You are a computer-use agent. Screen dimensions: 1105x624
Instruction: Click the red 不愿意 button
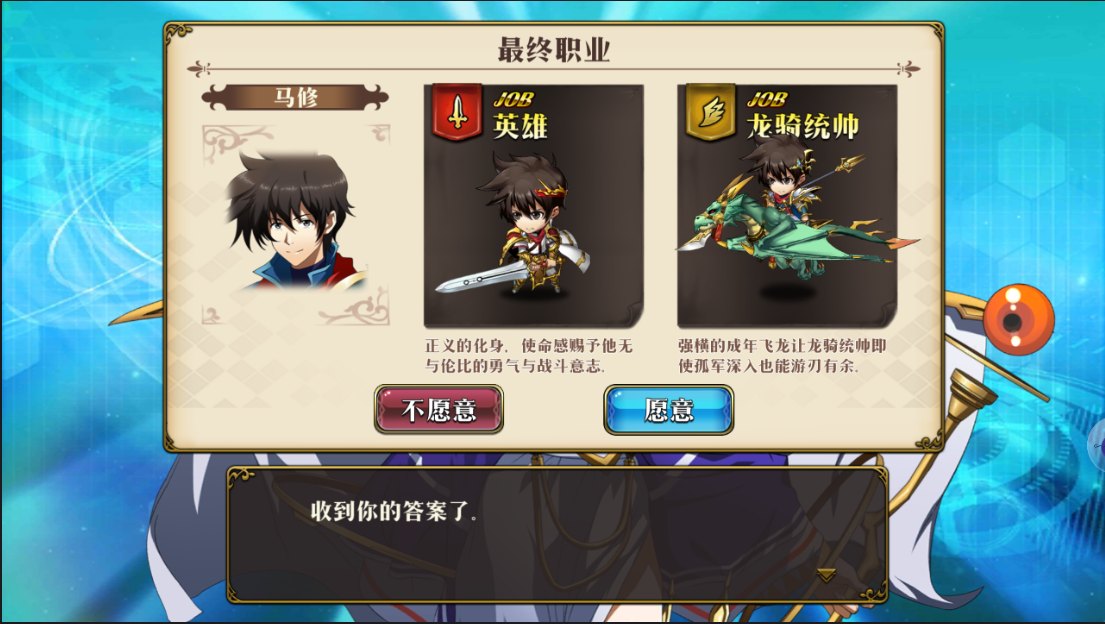[x=439, y=409]
